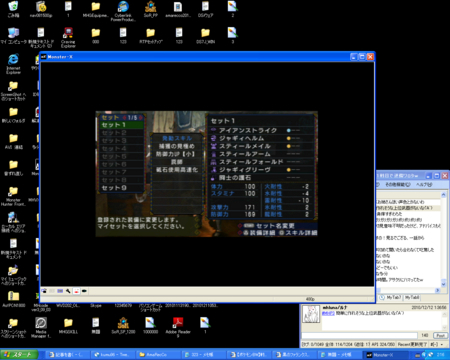Screen dimensions: 450x360
Task: Click the blue display icon in Monster-X toolbar
Action: pos(60,291)
